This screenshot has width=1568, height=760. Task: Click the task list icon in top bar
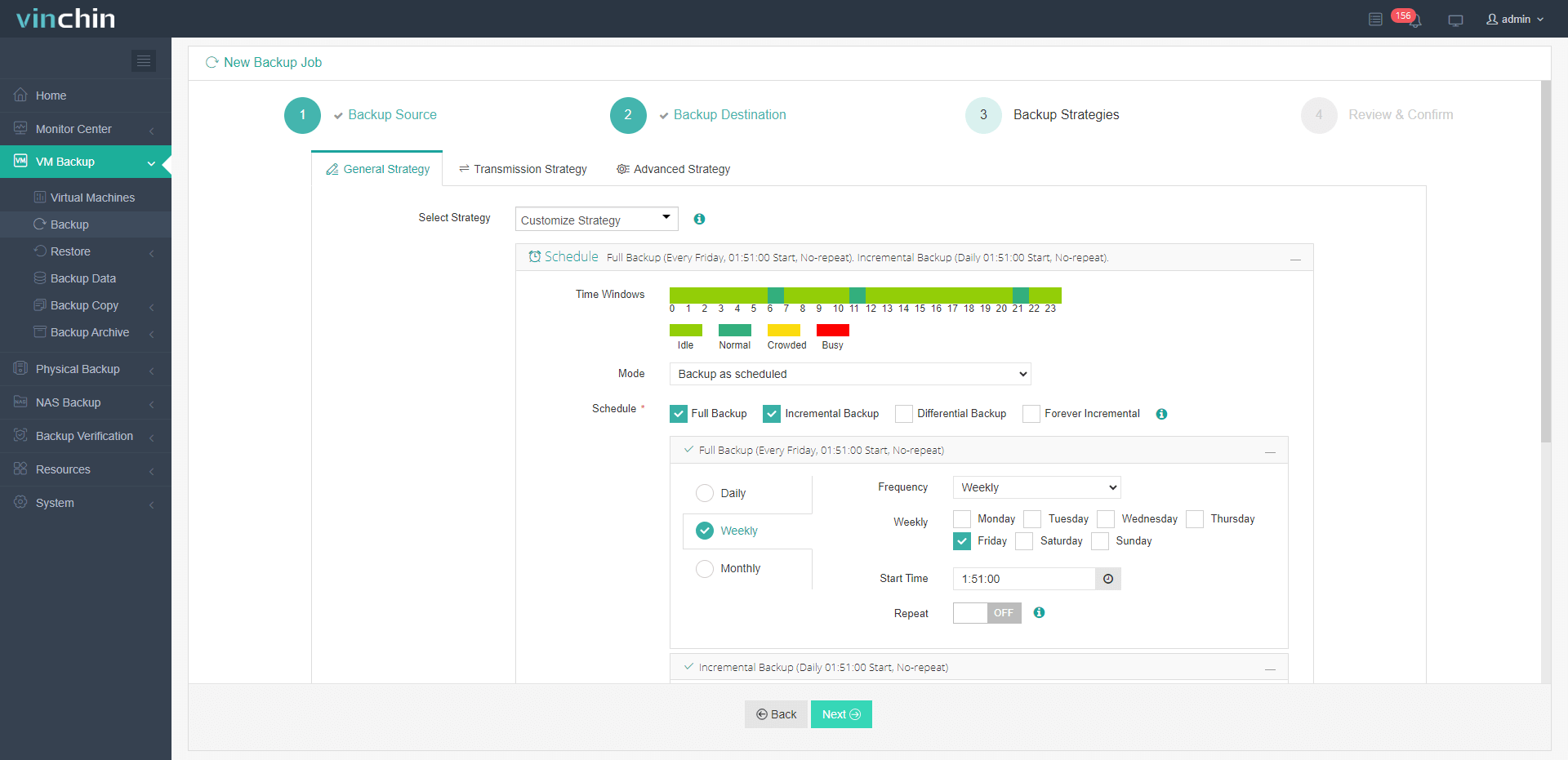point(1375,20)
